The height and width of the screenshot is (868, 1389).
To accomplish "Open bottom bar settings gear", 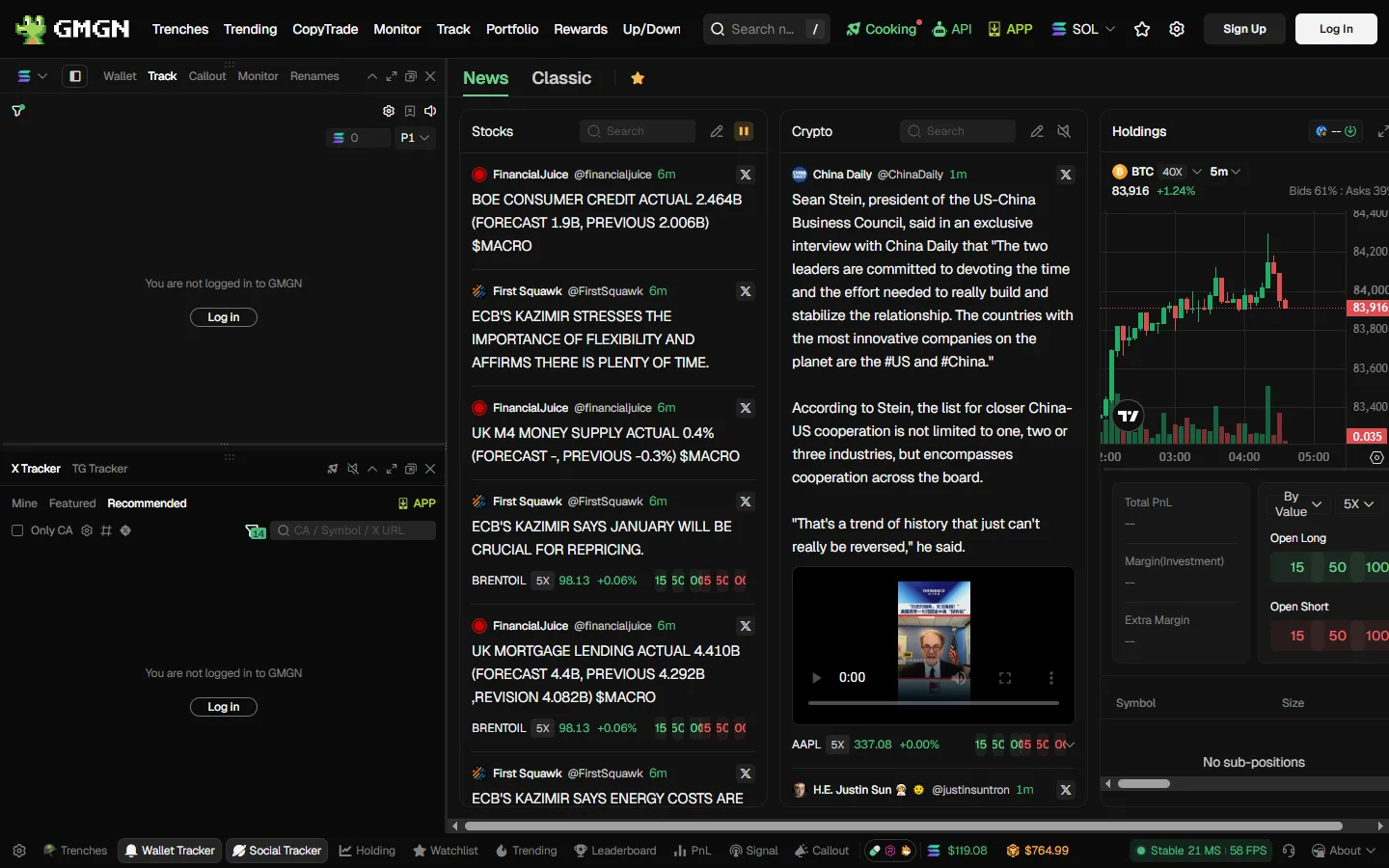I will [19, 851].
